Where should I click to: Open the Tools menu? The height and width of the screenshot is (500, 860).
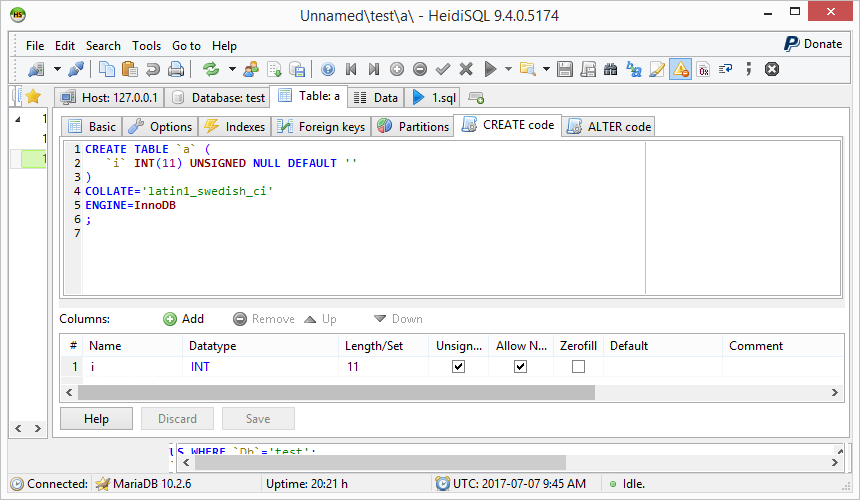point(146,45)
